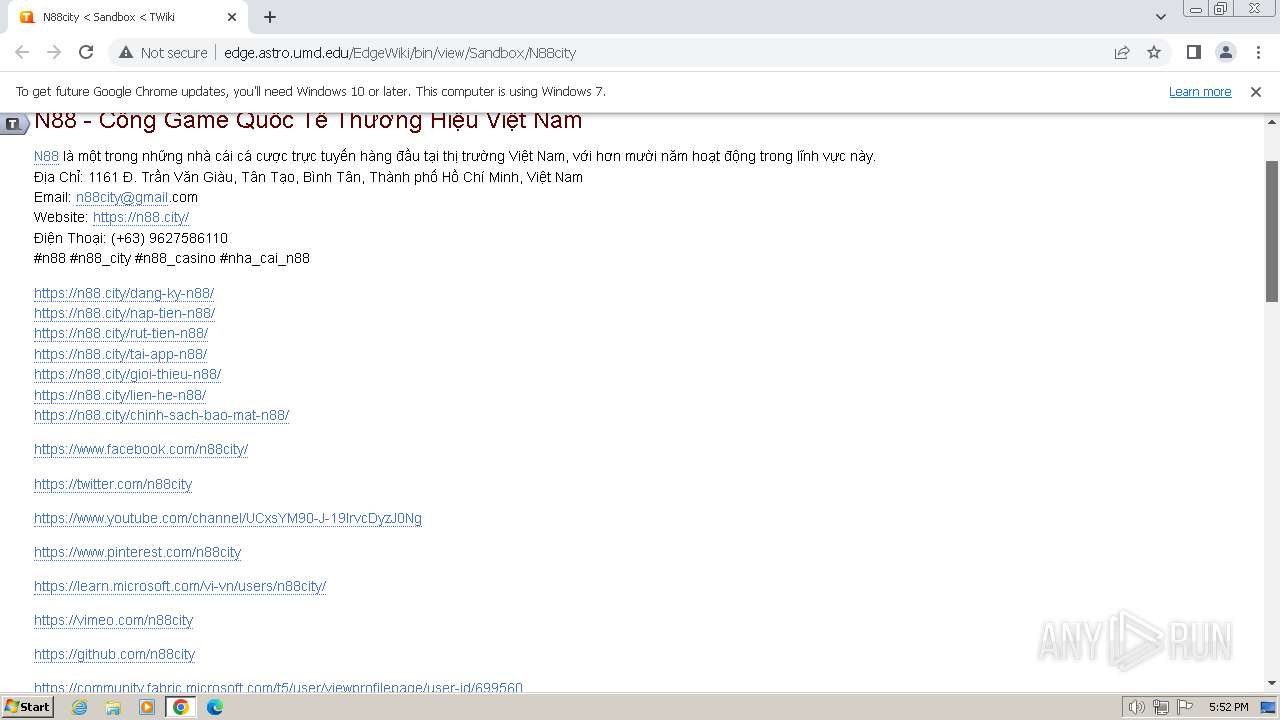Open GitHub n88city link
Image resolution: width=1280 pixels, height=720 pixels.
tap(114, 654)
